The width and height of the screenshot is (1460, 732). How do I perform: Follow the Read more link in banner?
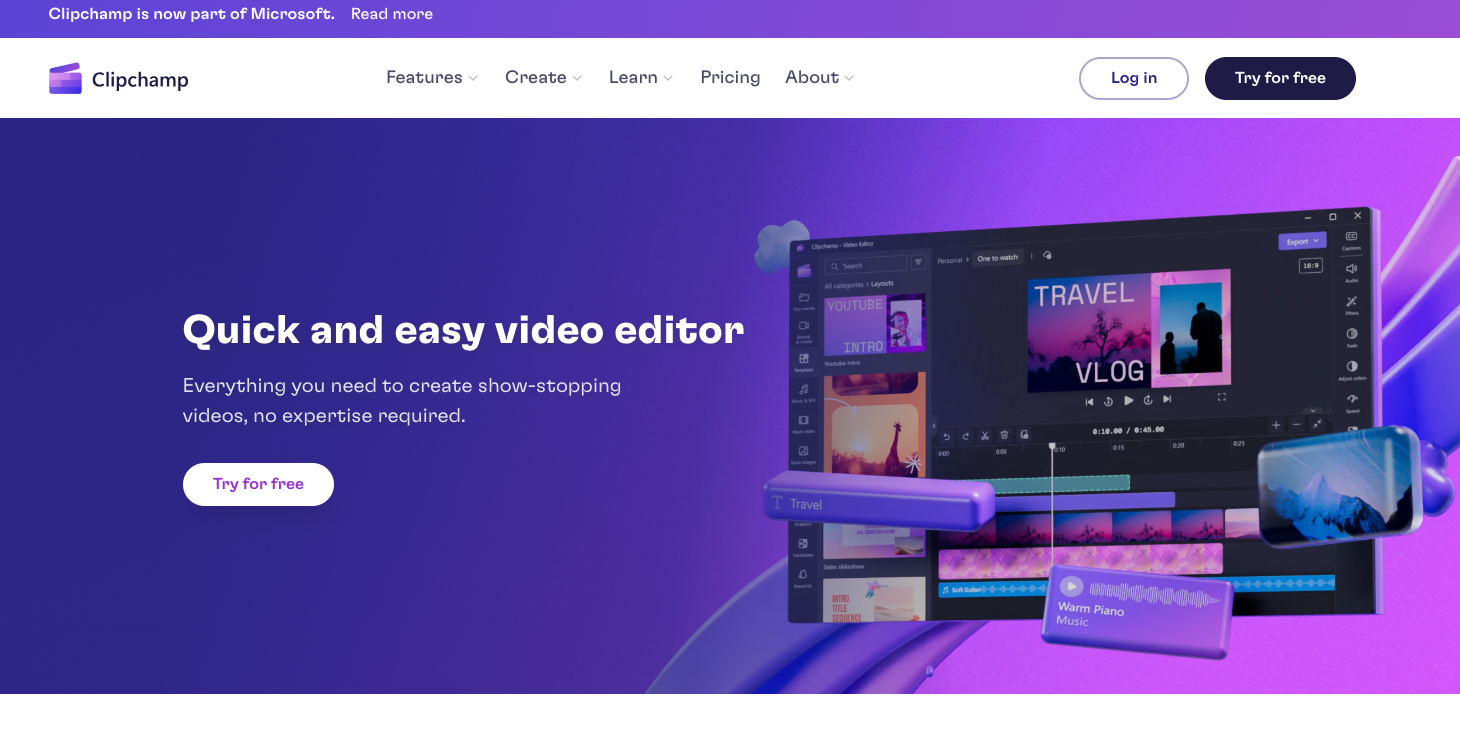(x=392, y=14)
